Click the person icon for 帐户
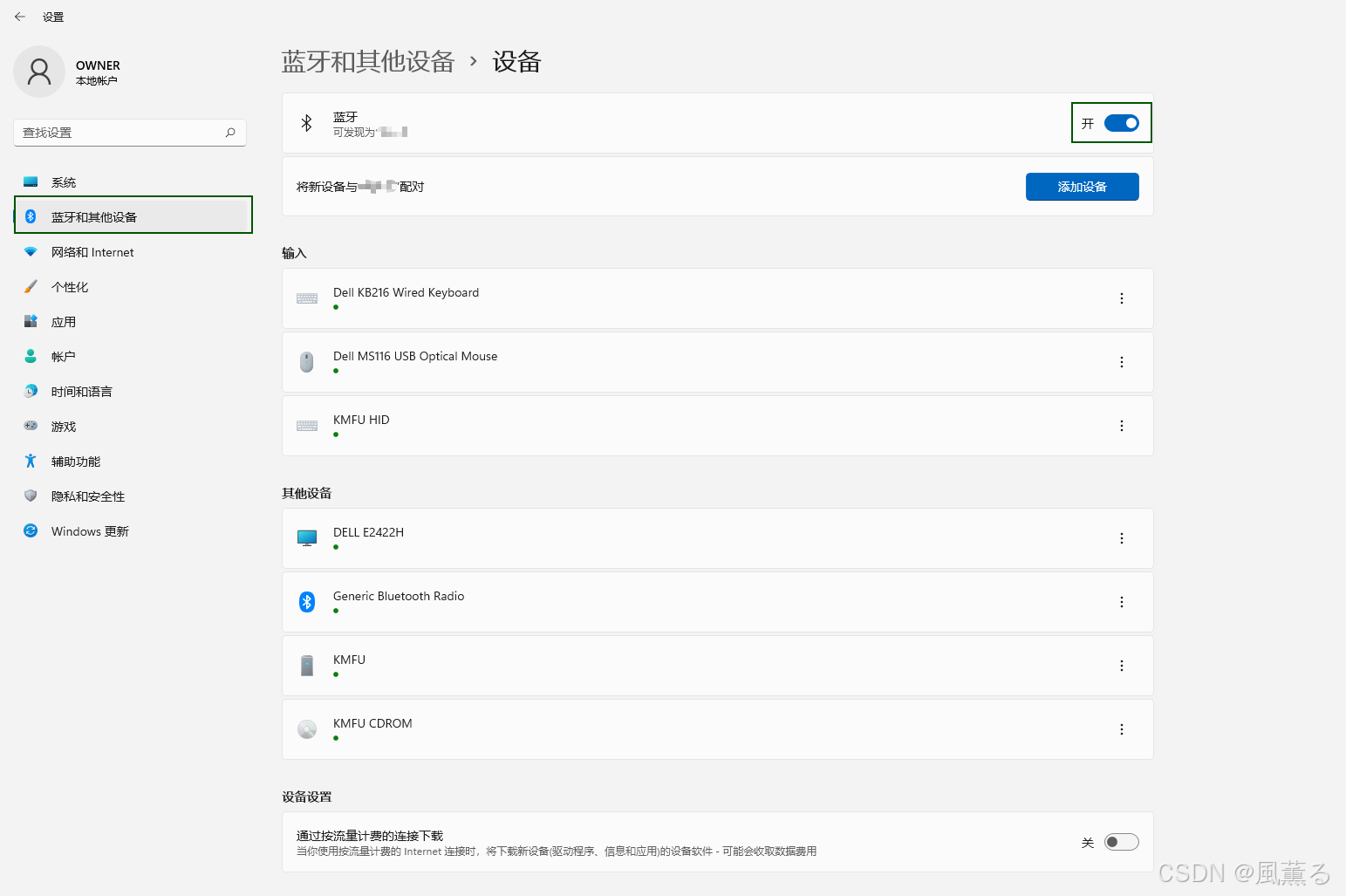This screenshot has height=896, width=1346. (x=31, y=356)
